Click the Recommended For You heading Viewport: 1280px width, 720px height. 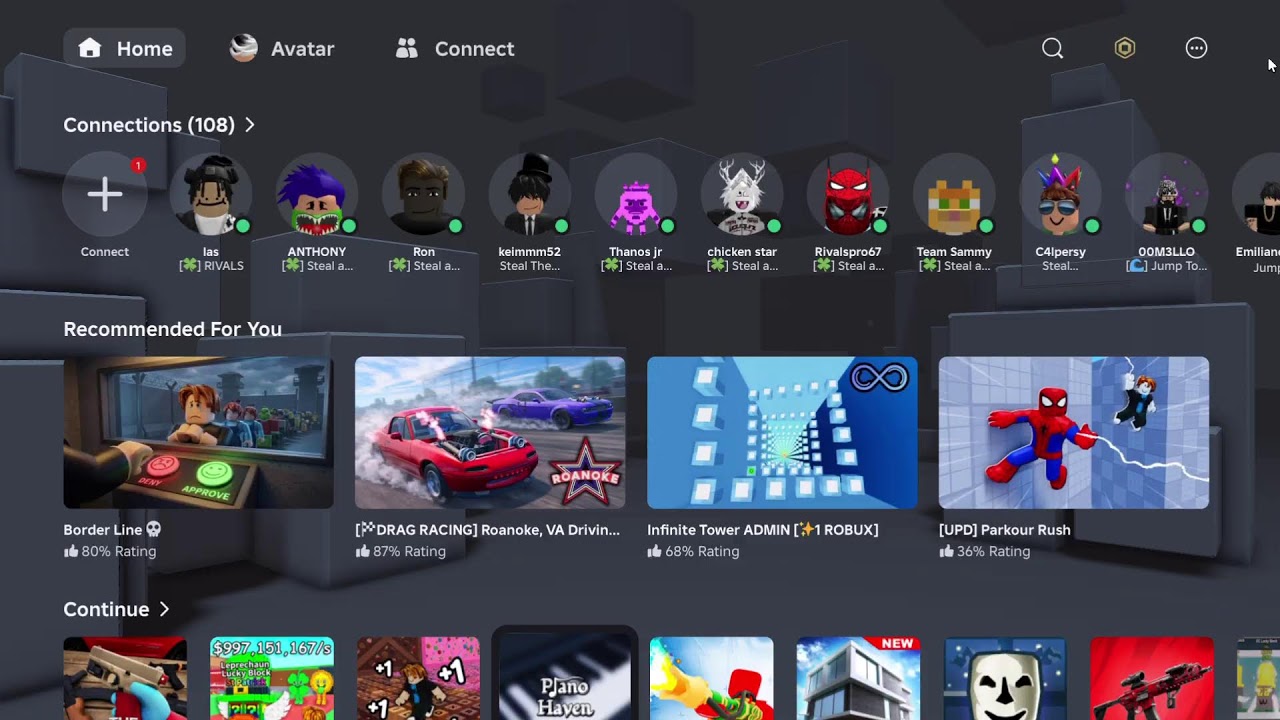point(172,329)
